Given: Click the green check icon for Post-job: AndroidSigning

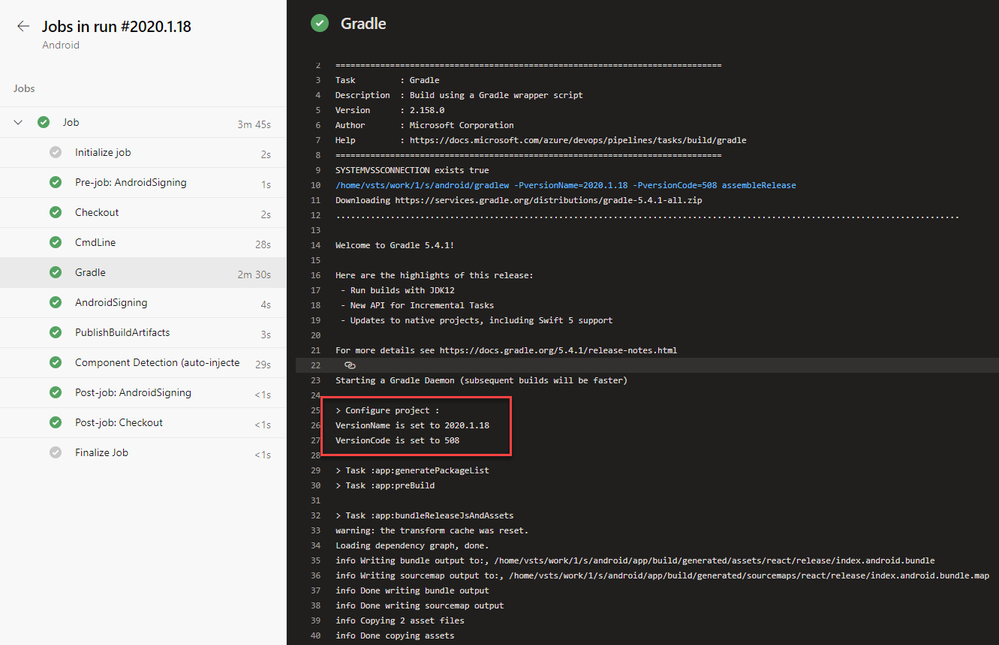Looking at the screenshot, I should [x=55, y=393].
